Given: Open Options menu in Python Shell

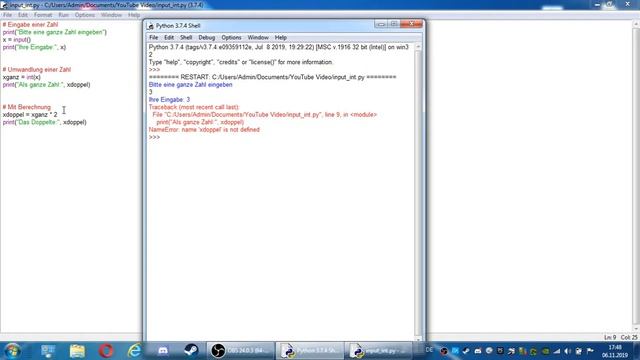Looking at the screenshot, I should (231, 38).
